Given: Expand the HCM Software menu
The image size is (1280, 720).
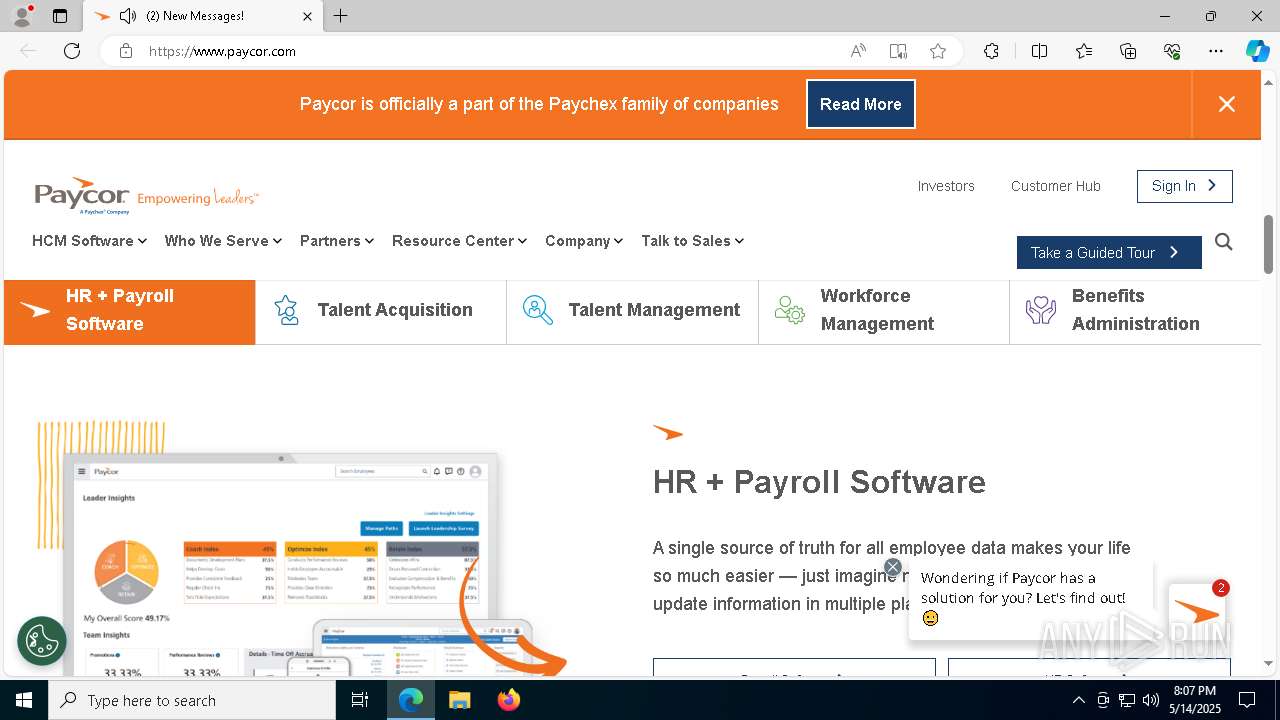Looking at the screenshot, I should click(x=89, y=241).
